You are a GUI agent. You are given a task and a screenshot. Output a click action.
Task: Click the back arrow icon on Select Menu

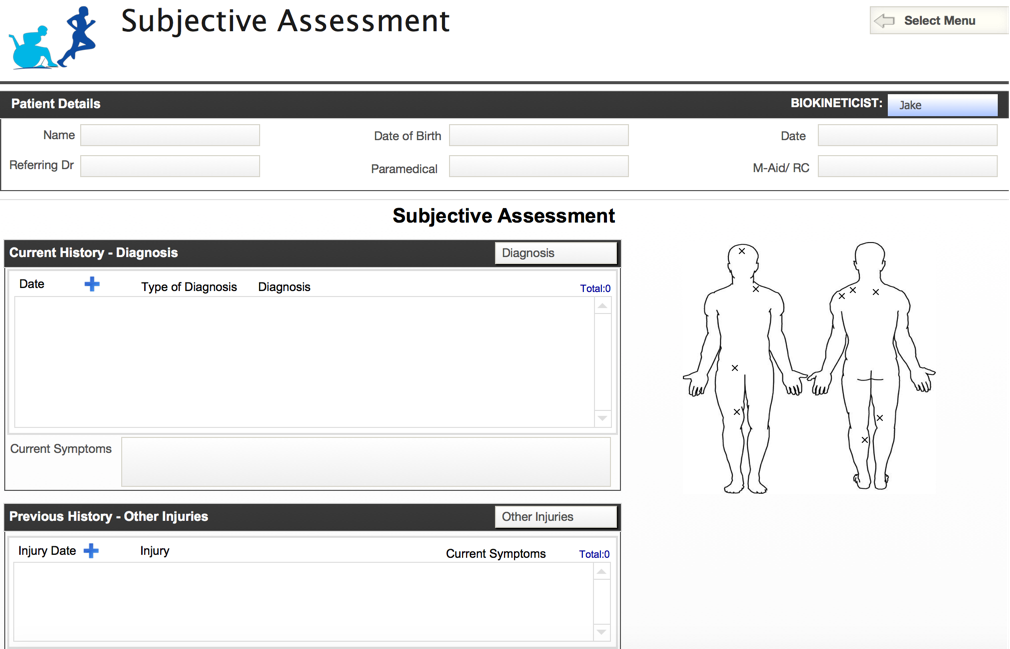[x=883, y=21]
